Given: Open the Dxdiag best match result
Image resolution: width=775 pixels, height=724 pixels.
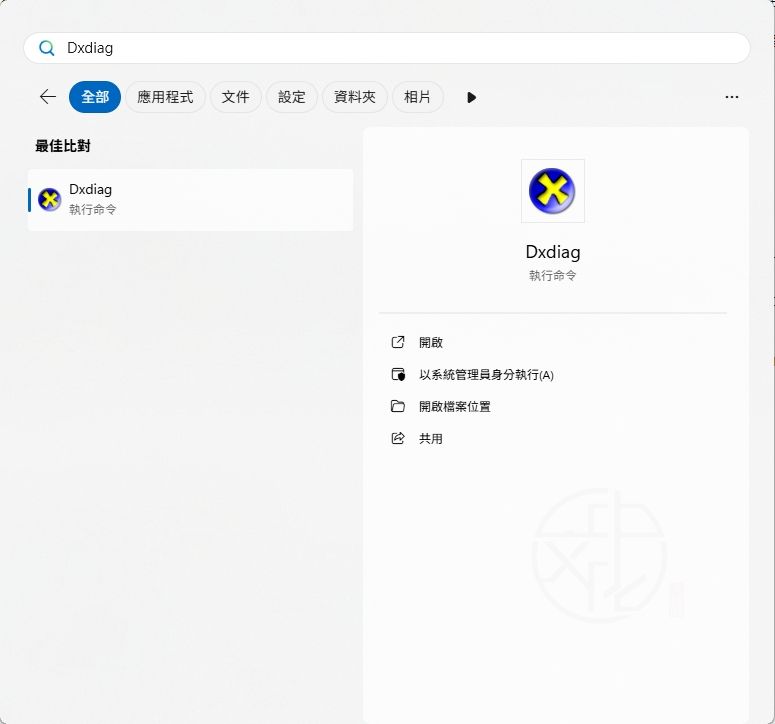Looking at the screenshot, I should 191,200.
